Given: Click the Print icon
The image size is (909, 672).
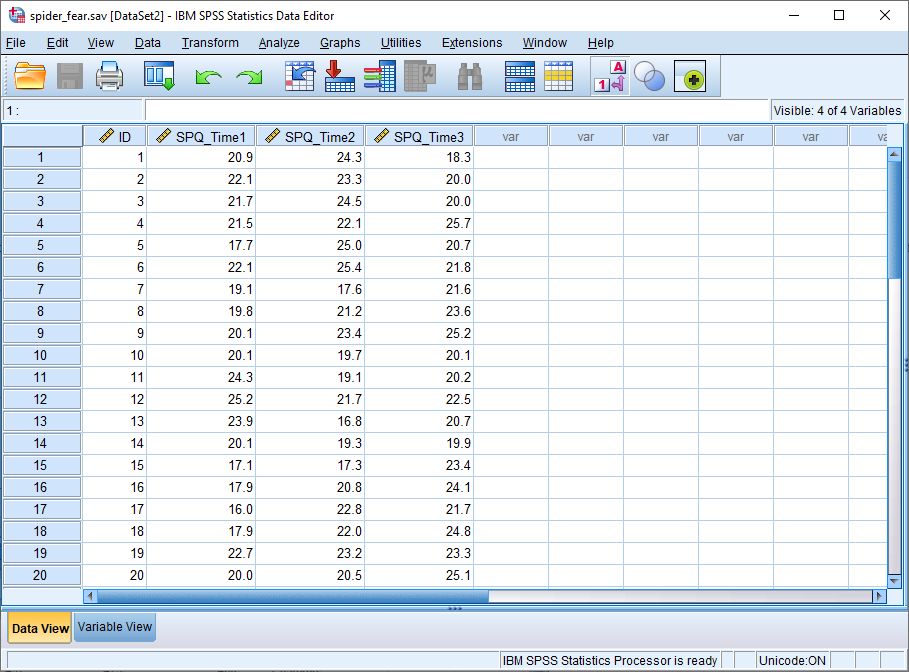Looking at the screenshot, I should point(109,75).
